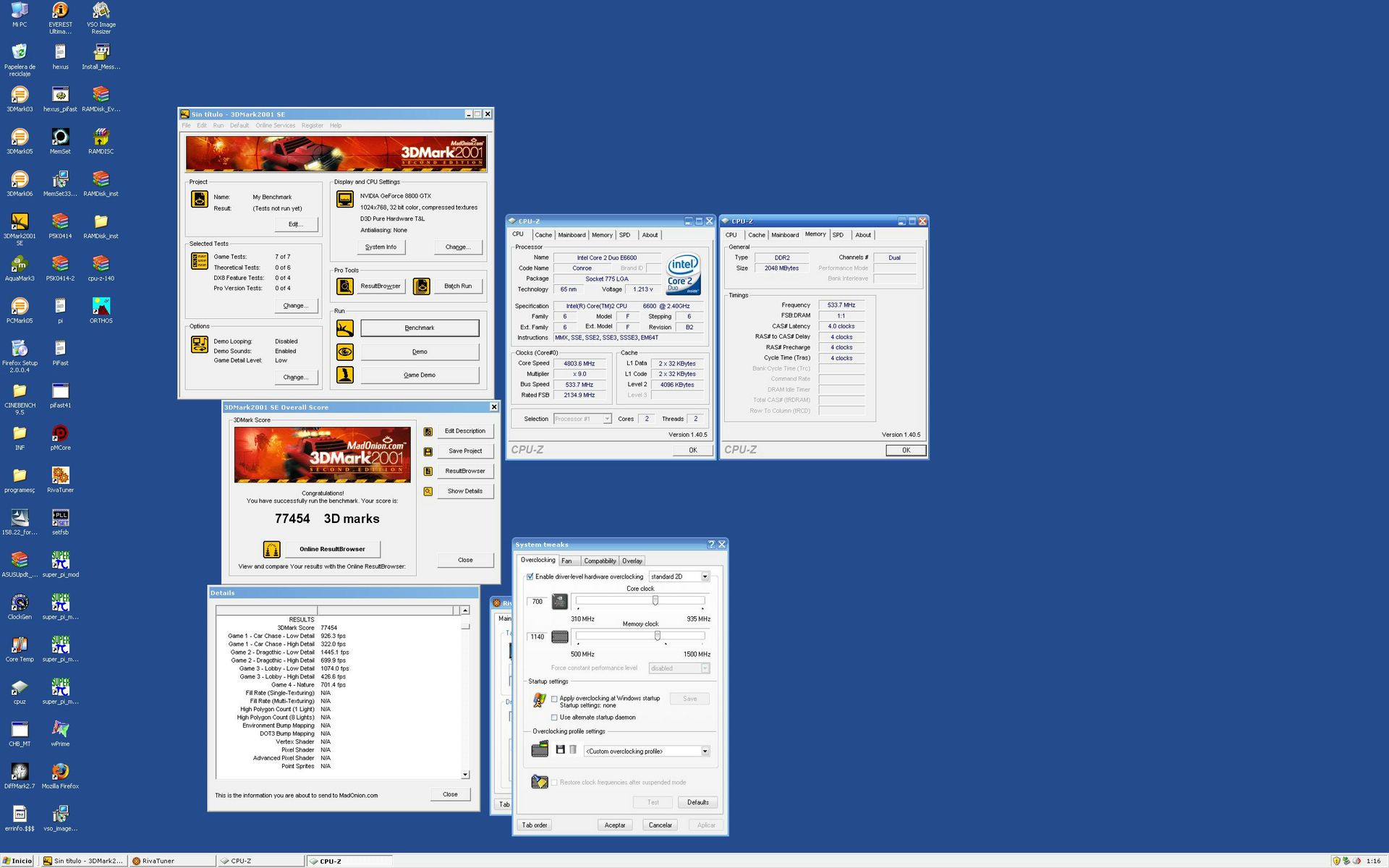Open the setfsb desktop icon
The image size is (1389, 868).
(60, 522)
